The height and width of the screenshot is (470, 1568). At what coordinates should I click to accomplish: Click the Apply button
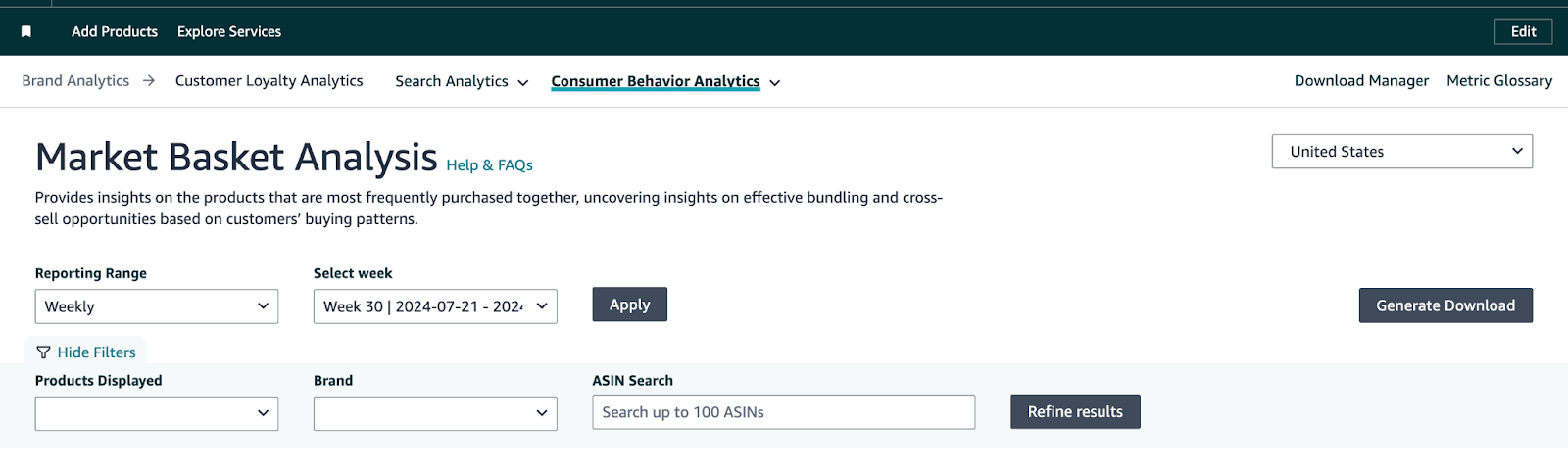[630, 305]
